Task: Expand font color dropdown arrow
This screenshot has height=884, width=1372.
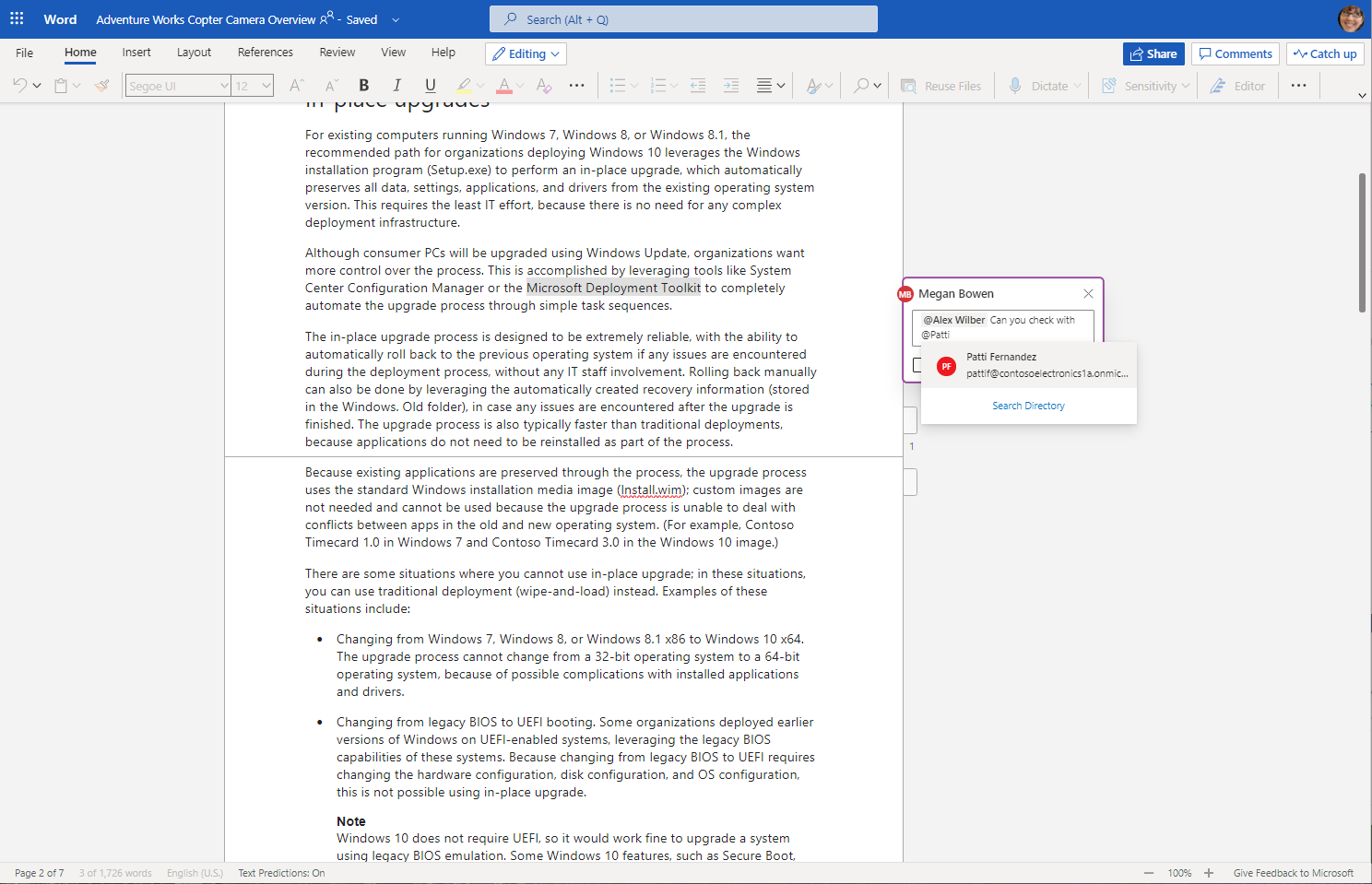Action: pos(520,86)
